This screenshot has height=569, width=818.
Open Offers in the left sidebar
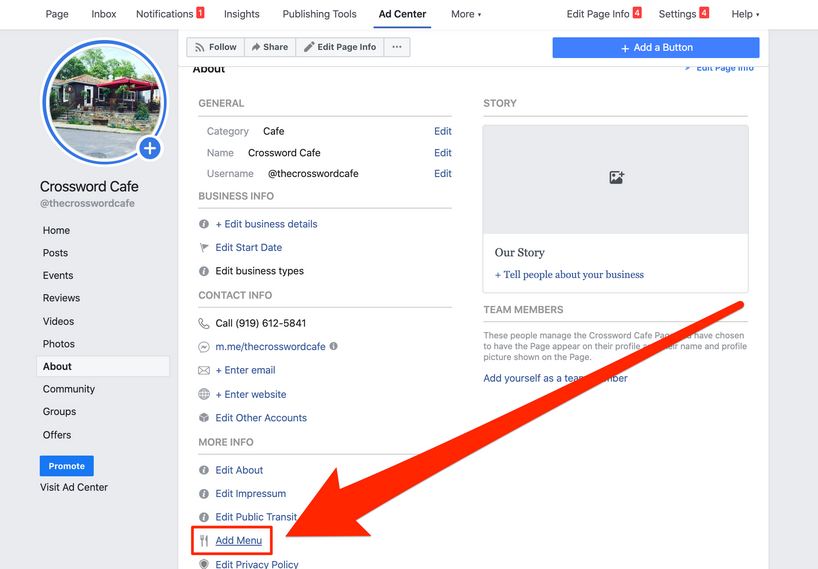tap(57, 435)
